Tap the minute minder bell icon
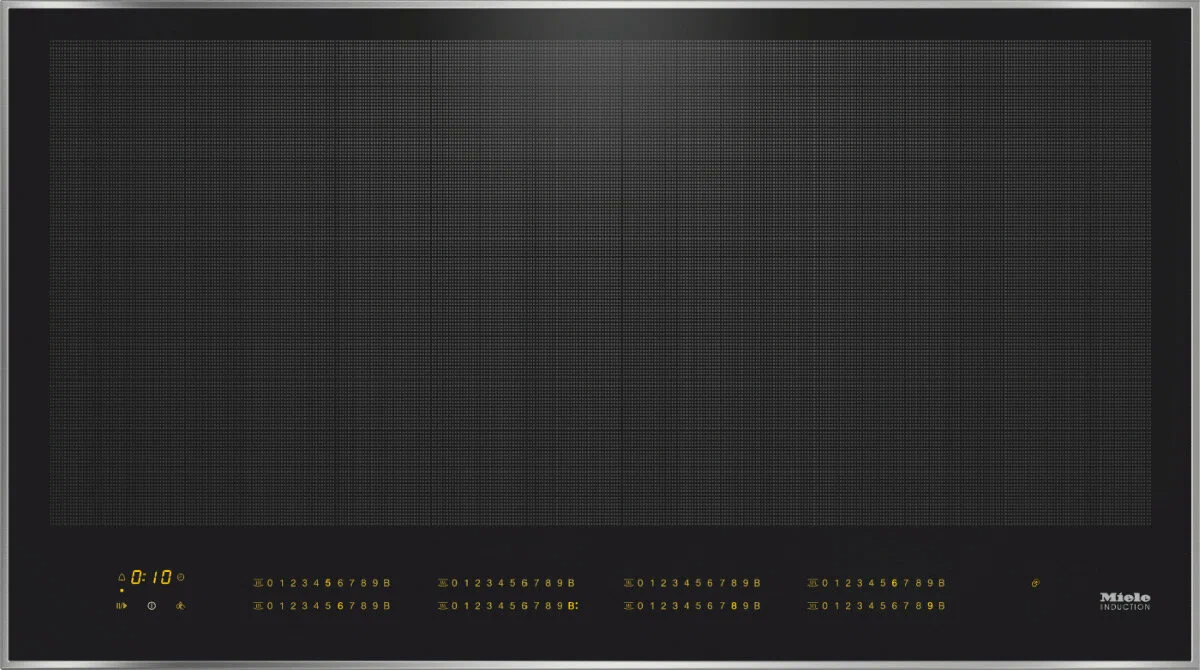Screen dimensions: 1200x670 click(x=122, y=578)
